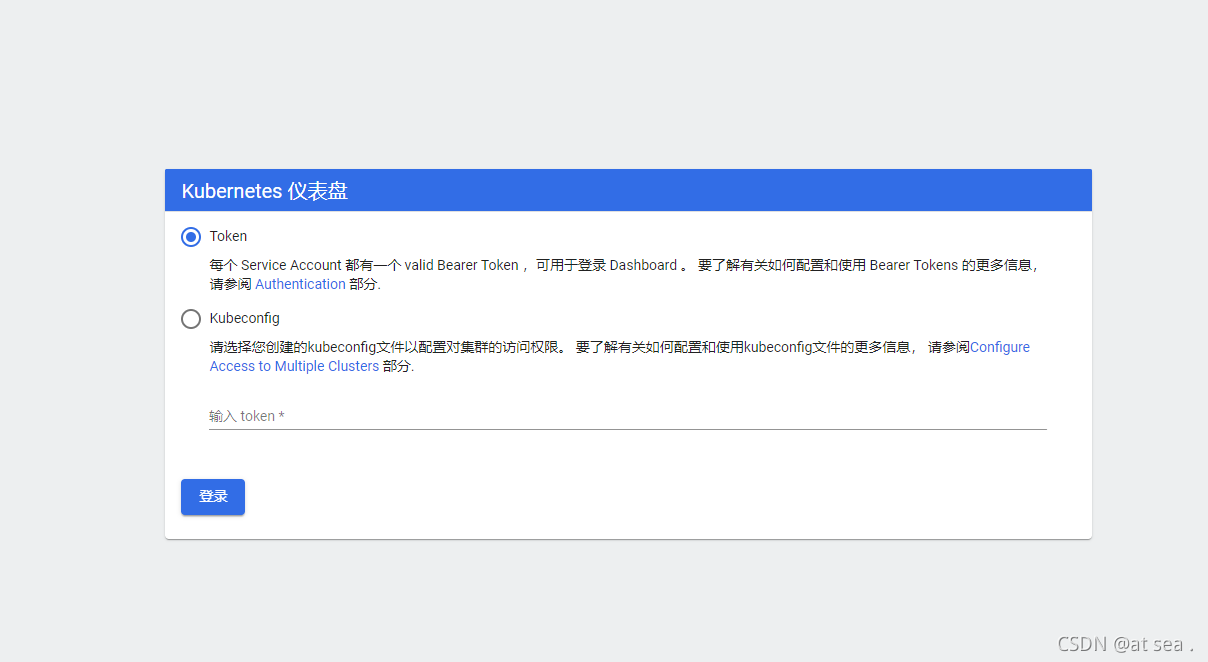1208x662 pixels.
Task: Select the Kubeconfig radio button
Action: click(x=191, y=319)
